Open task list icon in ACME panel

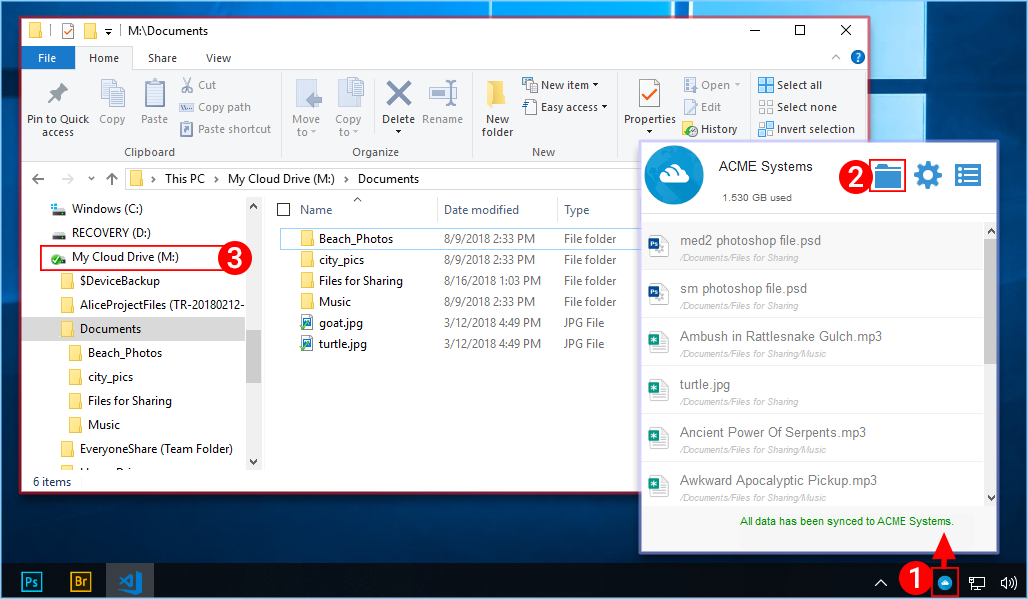(x=968, y=175)
